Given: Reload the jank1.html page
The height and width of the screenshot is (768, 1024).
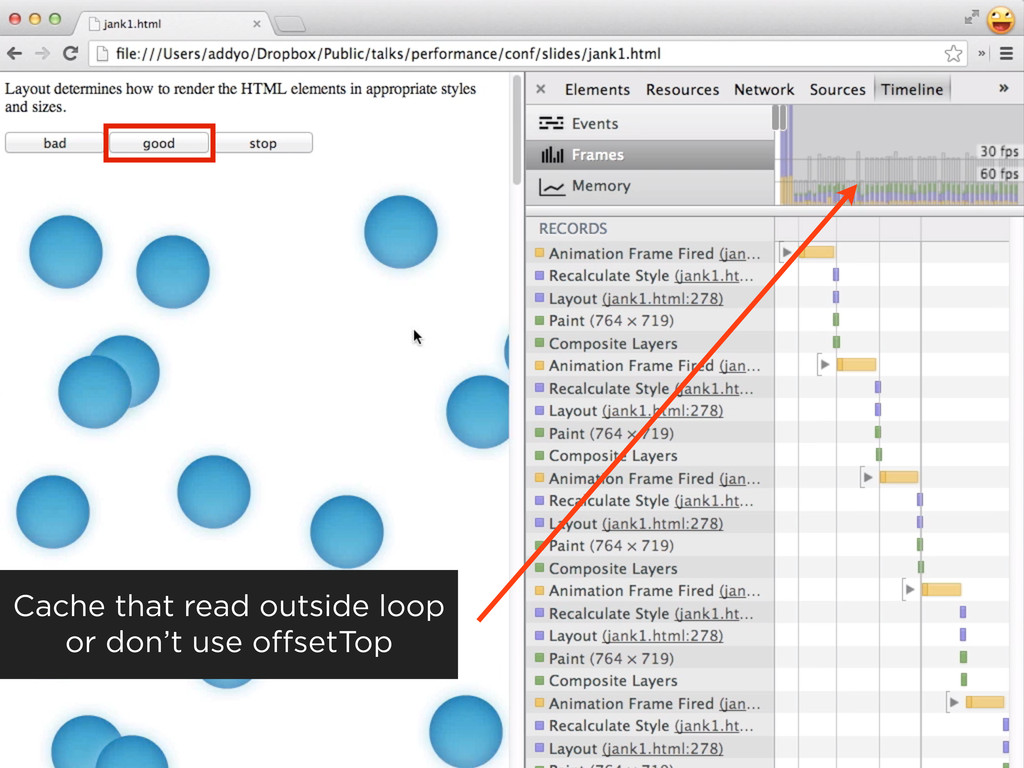Looking at the screenshot, I should pos(70,54).
